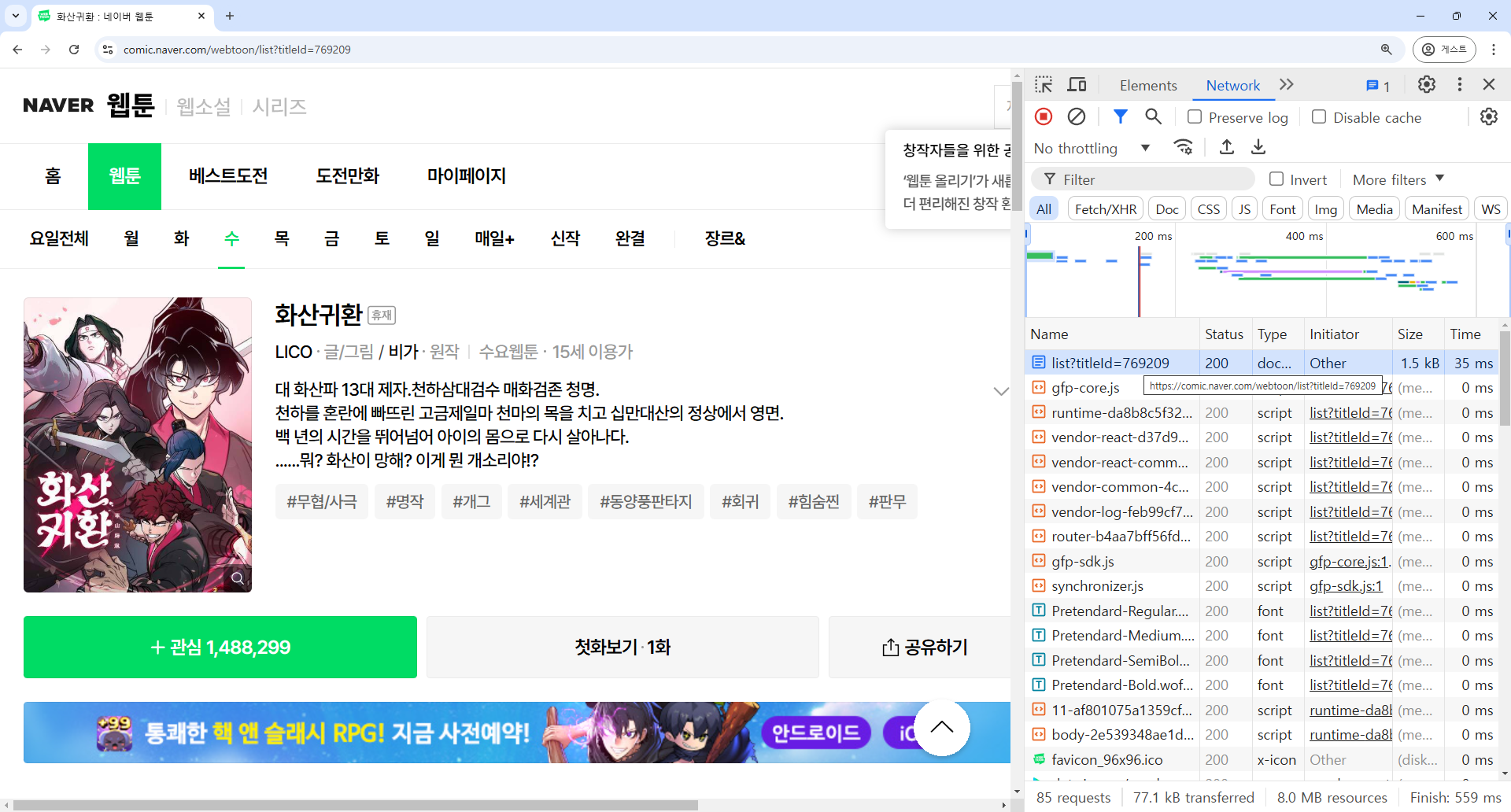Select the 수 weekday tab
The height and width of the screenshot is (812, 1511).
(x=231, y=238)
